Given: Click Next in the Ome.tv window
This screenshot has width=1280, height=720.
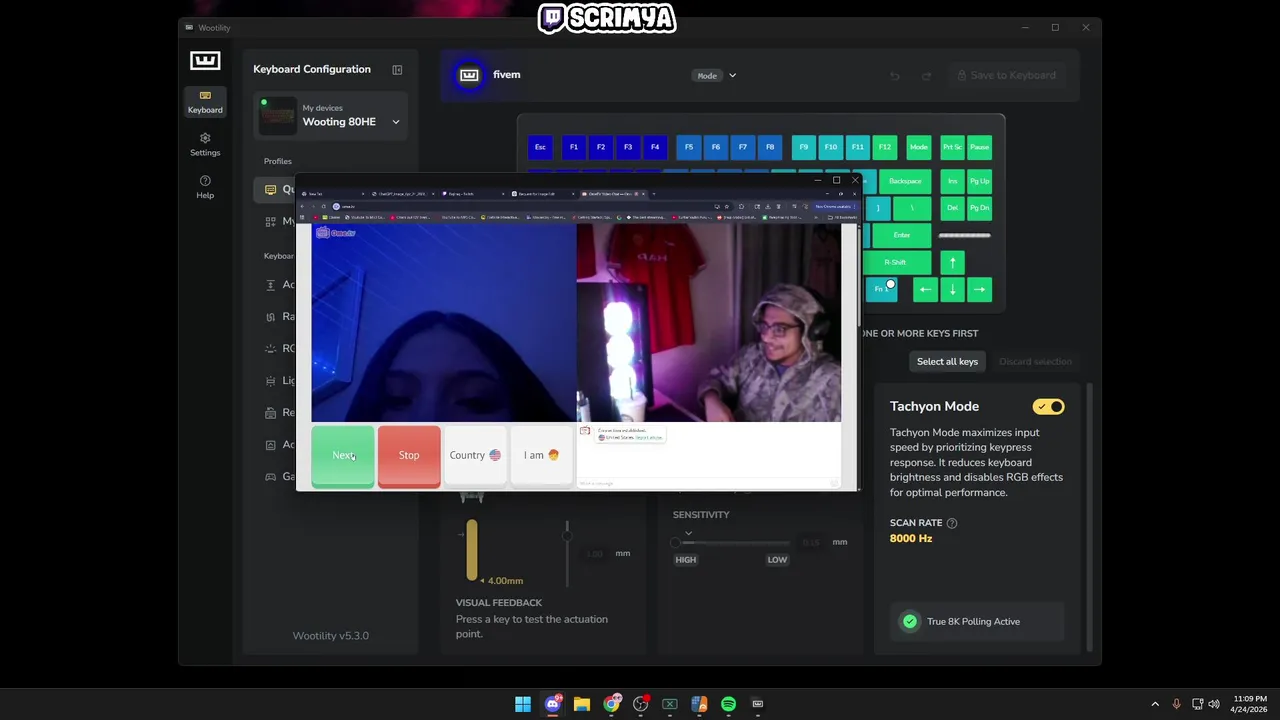Looking at the screenshot, I should coord(343,455).
